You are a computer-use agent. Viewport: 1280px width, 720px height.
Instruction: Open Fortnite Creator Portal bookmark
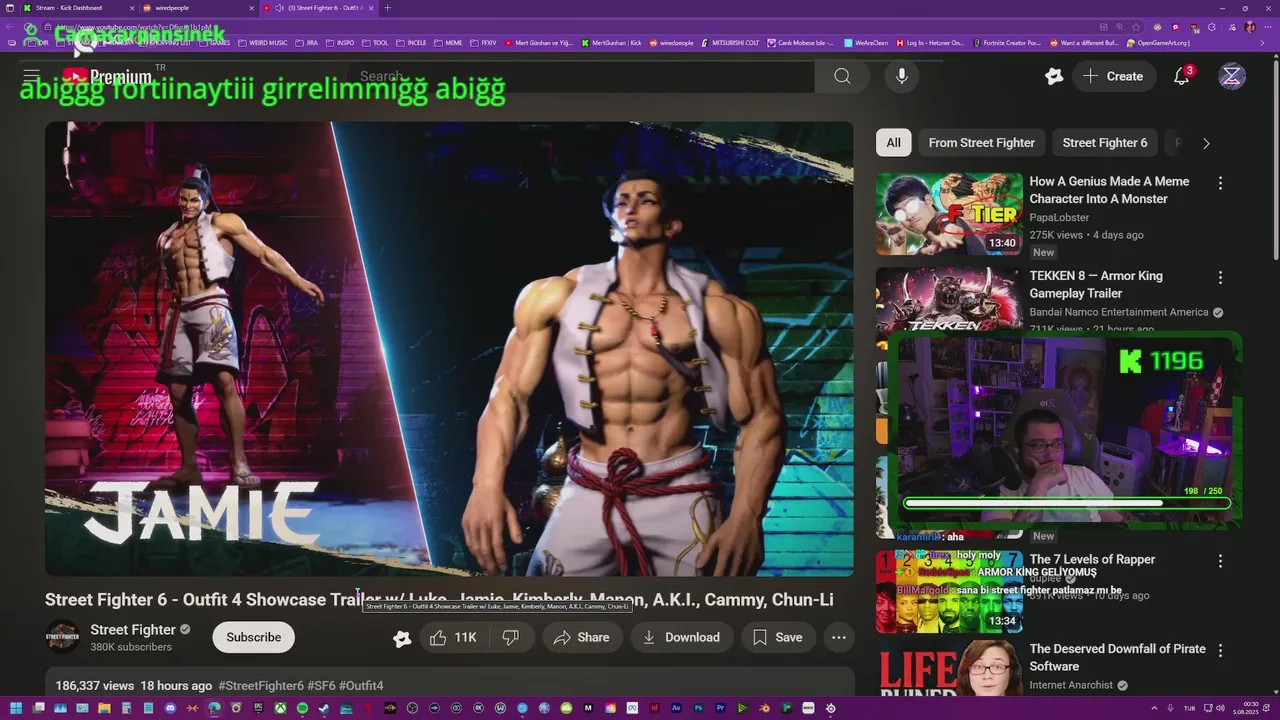[1007, 43]
